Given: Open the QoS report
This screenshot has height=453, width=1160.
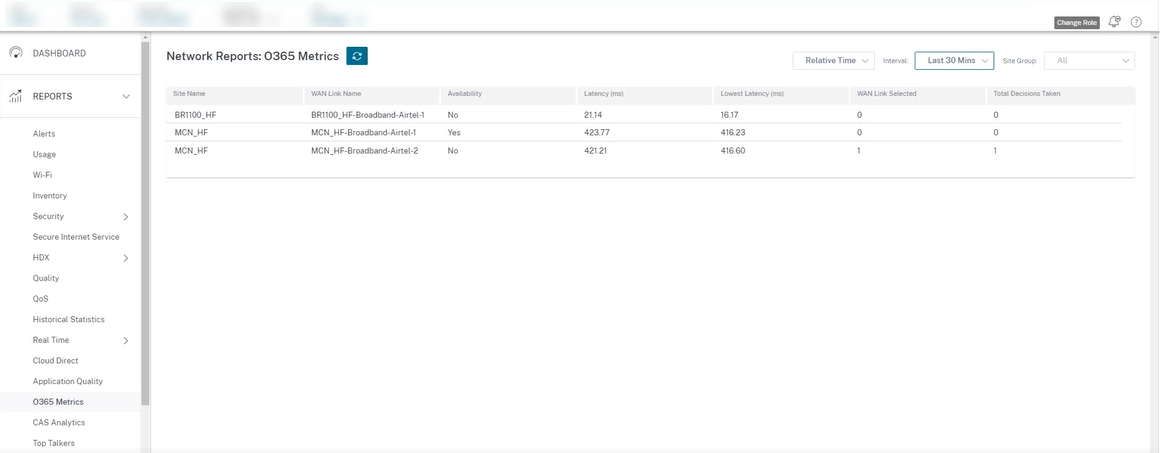Looking at the screenshot, I should coord(41,299).
